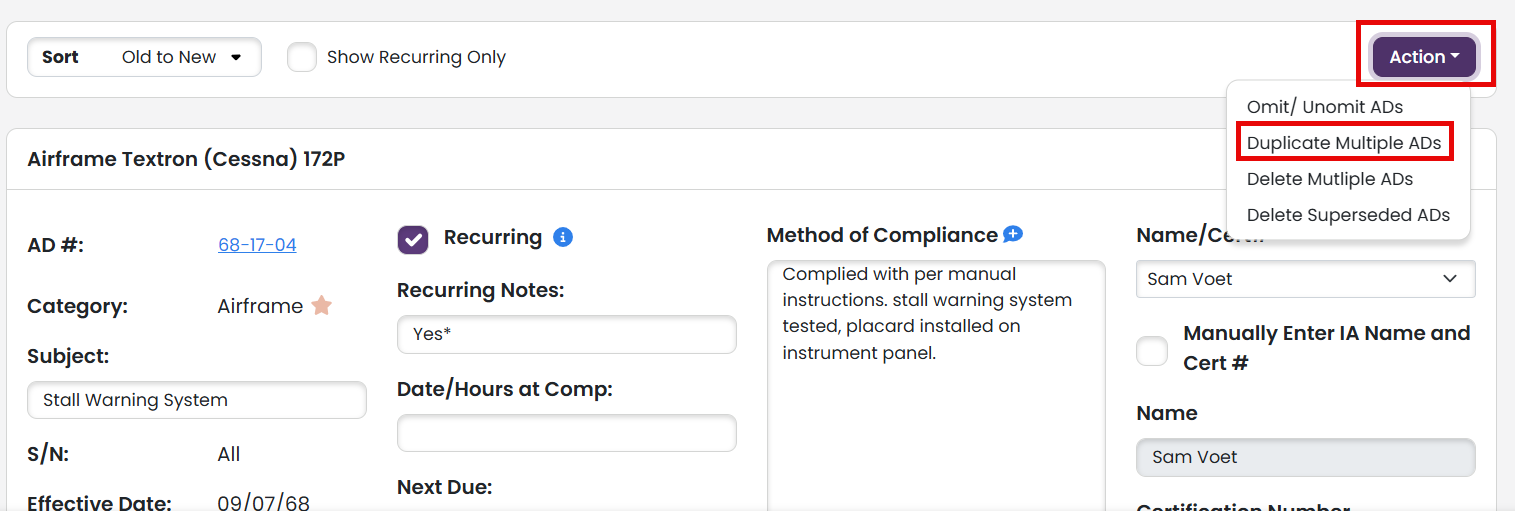Click the Subject field Stall Warning System

tap(197, 400)
